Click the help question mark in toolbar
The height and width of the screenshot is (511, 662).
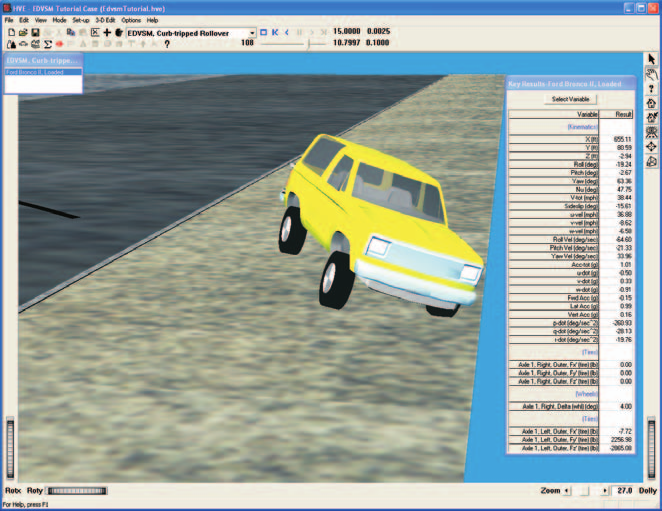pos(167,44)
